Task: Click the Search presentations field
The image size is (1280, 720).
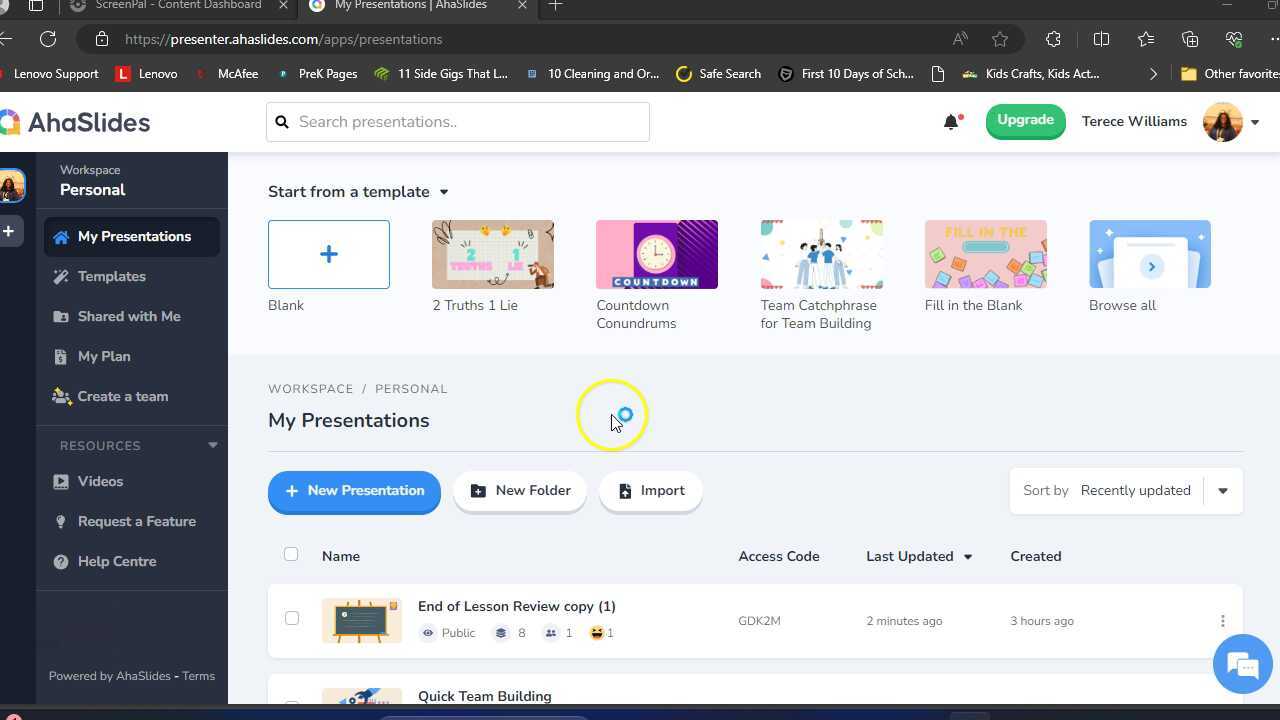Action: pyautogui.click(x=458, y=122)
